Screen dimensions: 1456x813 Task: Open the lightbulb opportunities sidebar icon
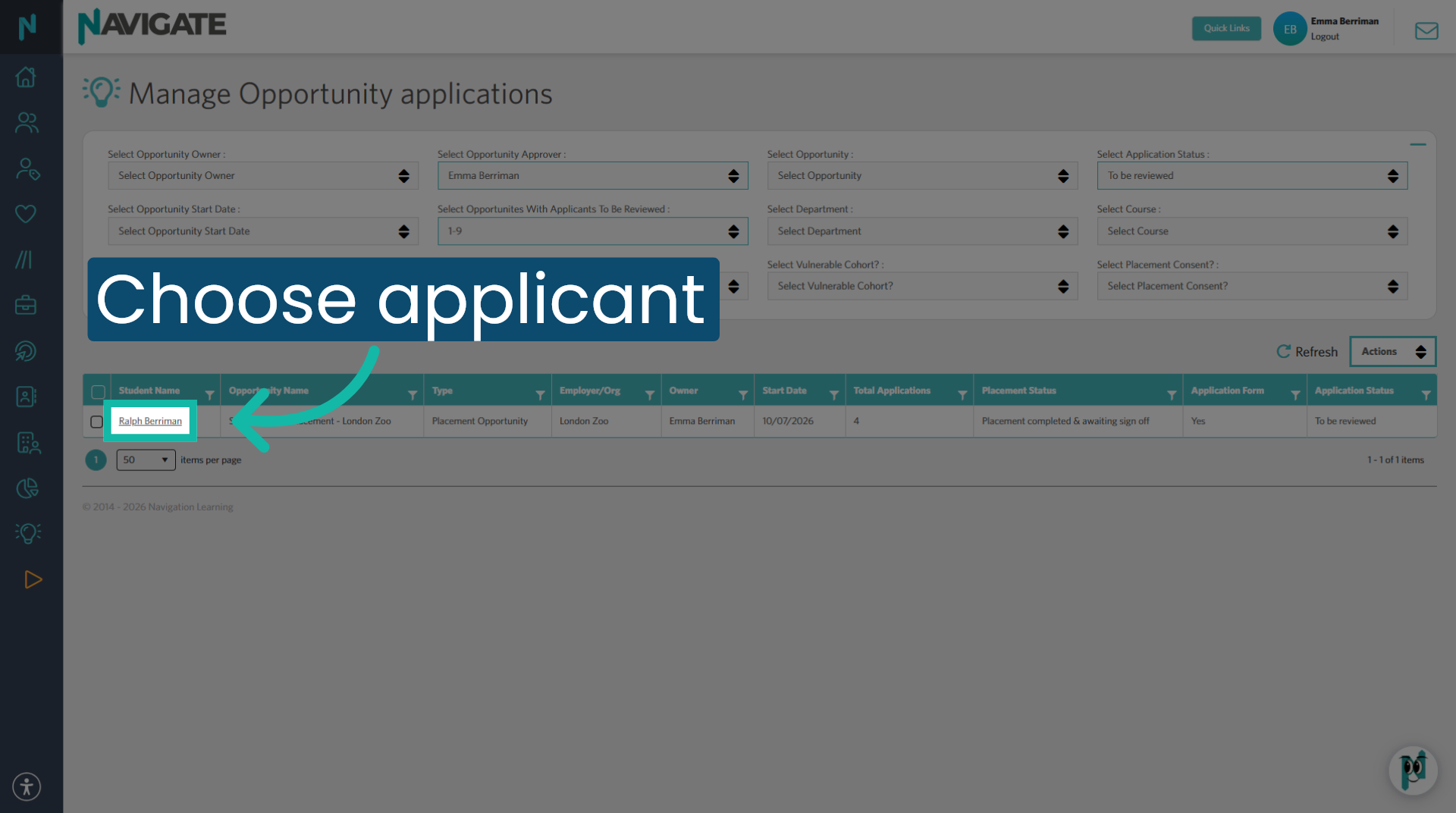click(x=28, y=533)
